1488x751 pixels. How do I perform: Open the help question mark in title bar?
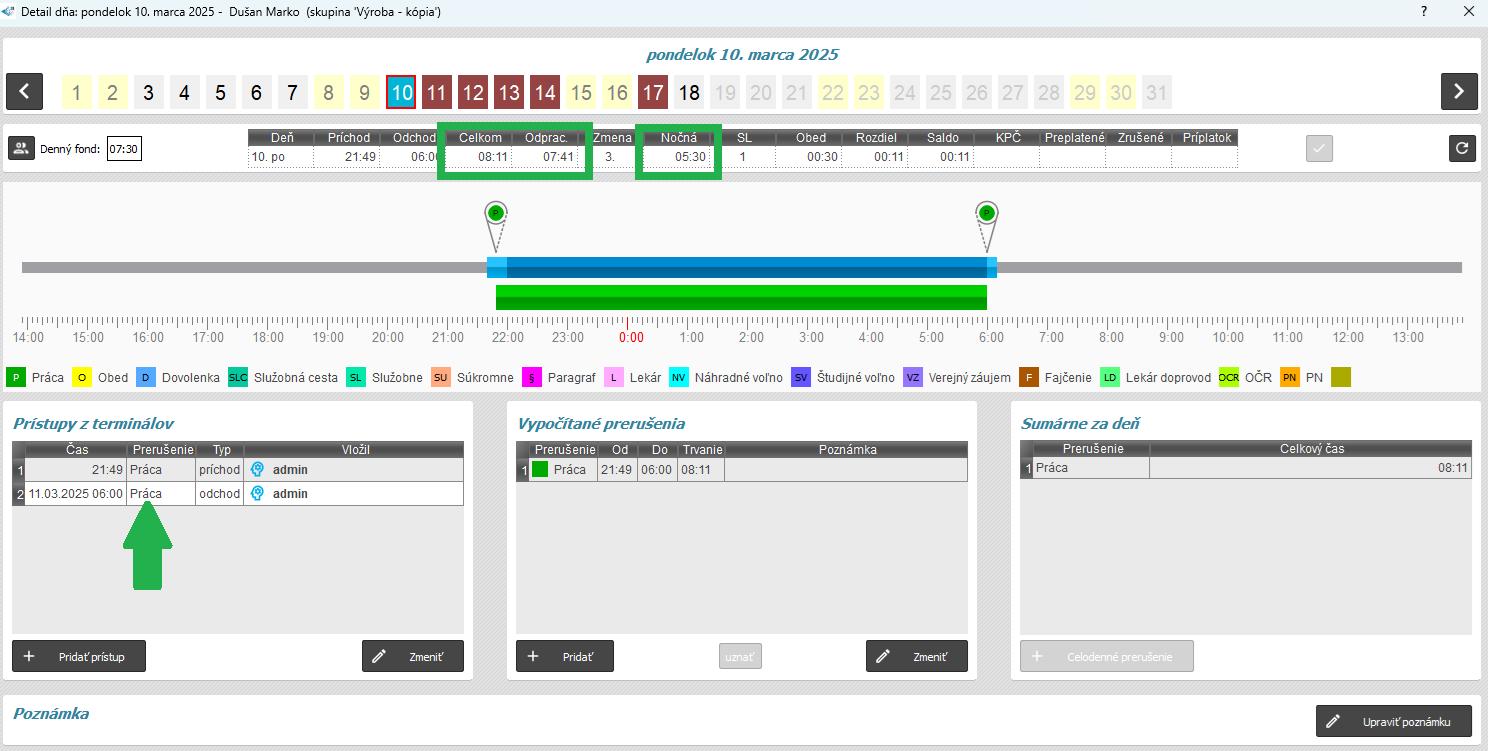1424,12
